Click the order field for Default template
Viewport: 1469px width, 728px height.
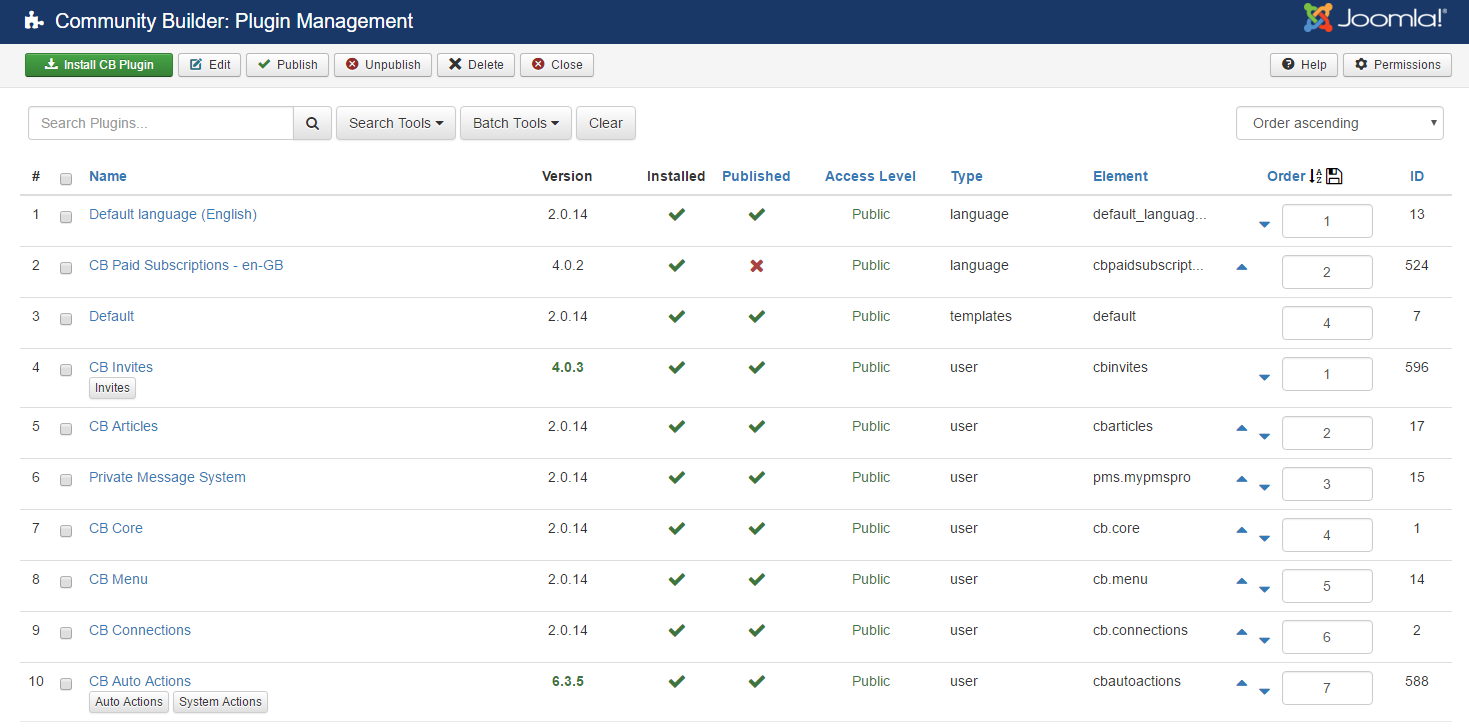click(1327, 323)
